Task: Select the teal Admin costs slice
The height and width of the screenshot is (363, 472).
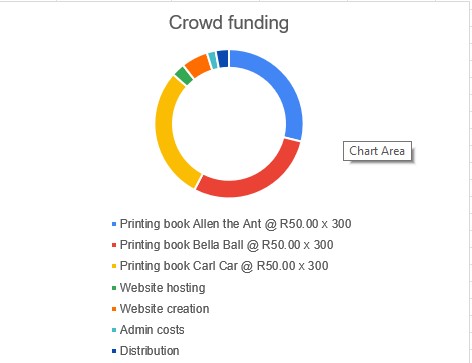Action: pos(213,60)
